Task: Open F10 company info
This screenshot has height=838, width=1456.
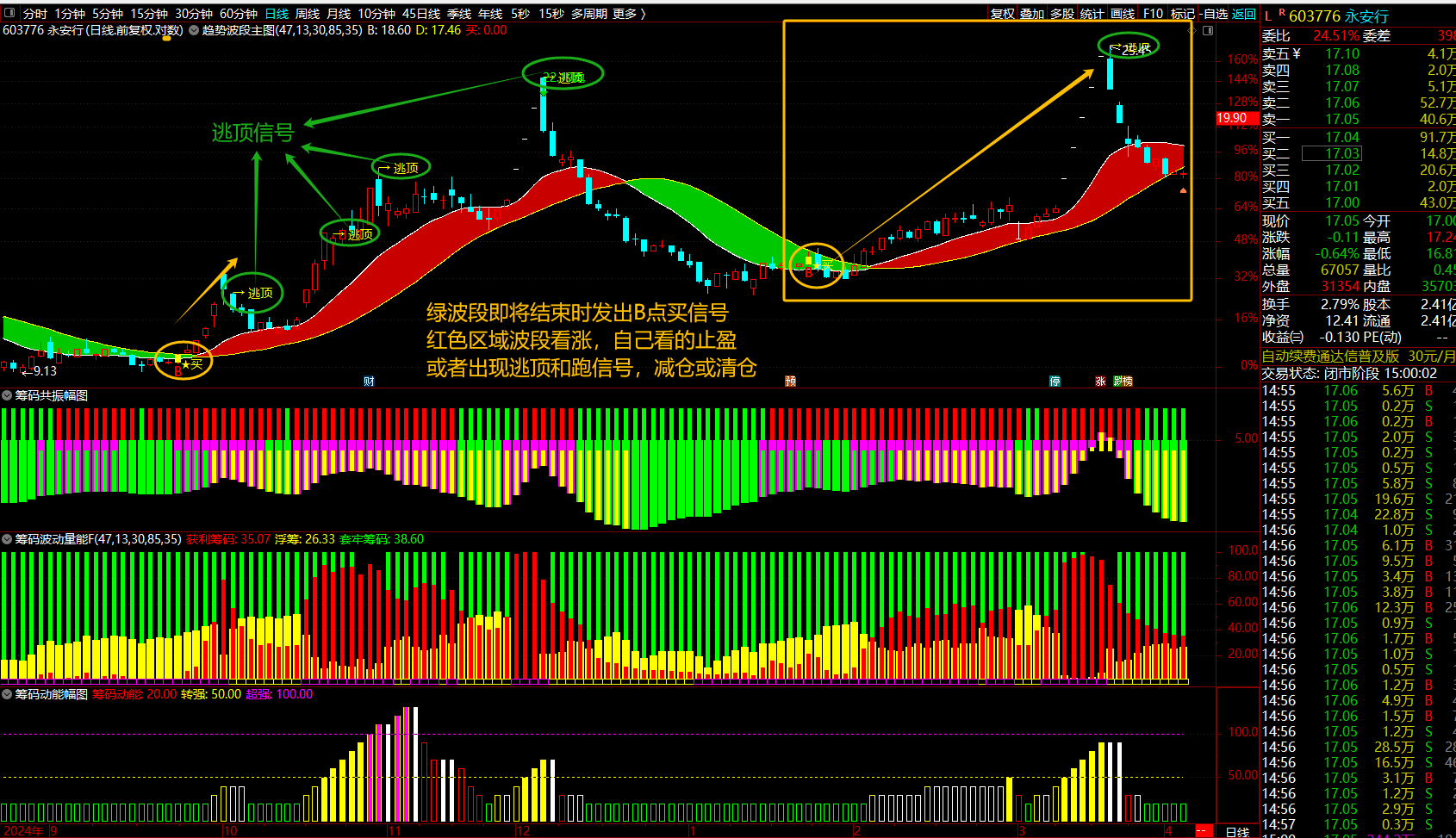Action: point(1153,14)
